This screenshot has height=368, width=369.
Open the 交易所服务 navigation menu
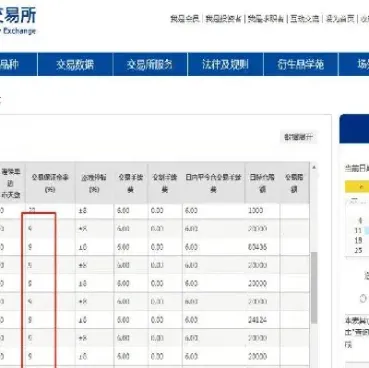pyautogui.click(x=150, y=64)
